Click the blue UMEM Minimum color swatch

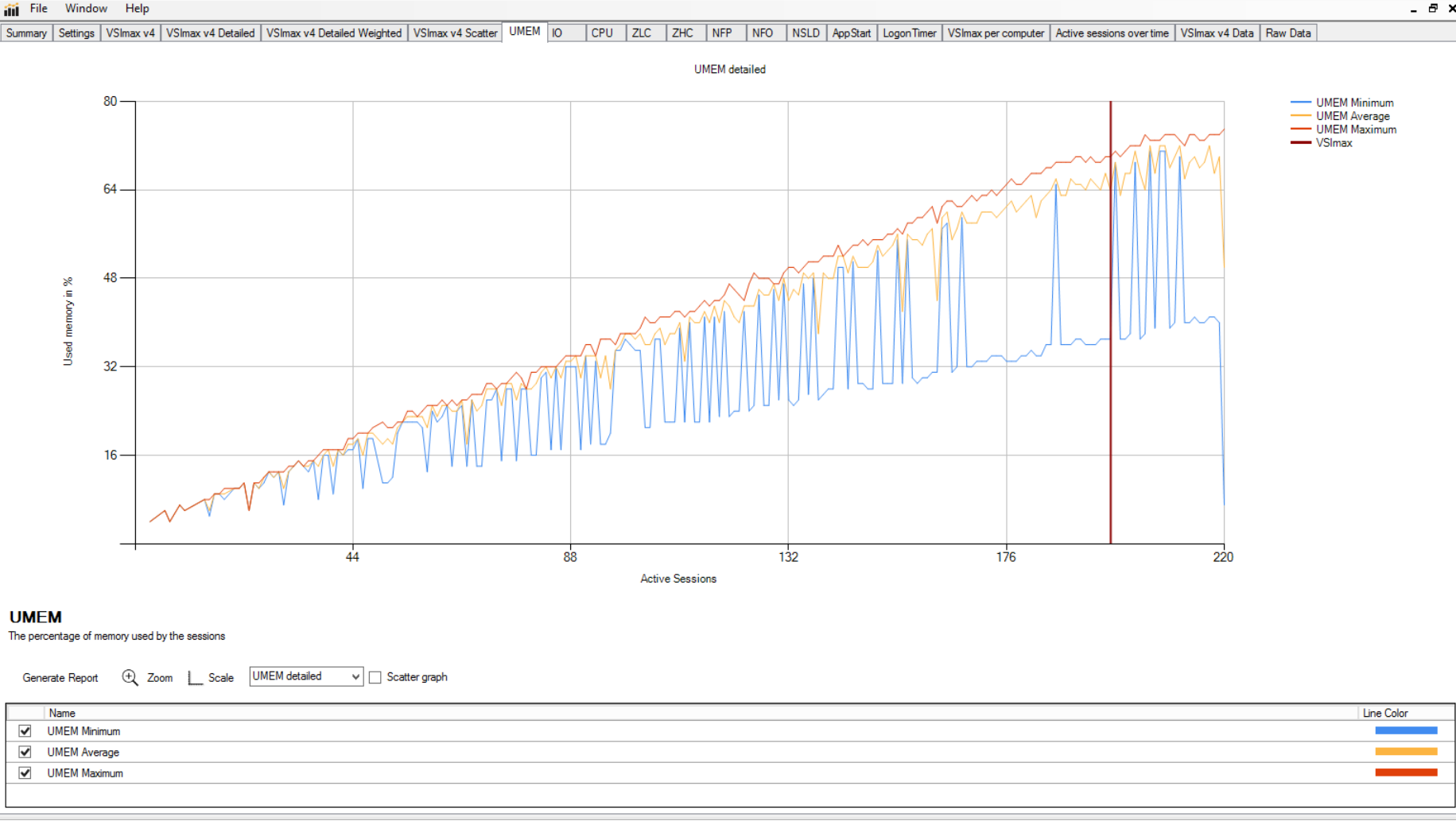(1406, 730)
